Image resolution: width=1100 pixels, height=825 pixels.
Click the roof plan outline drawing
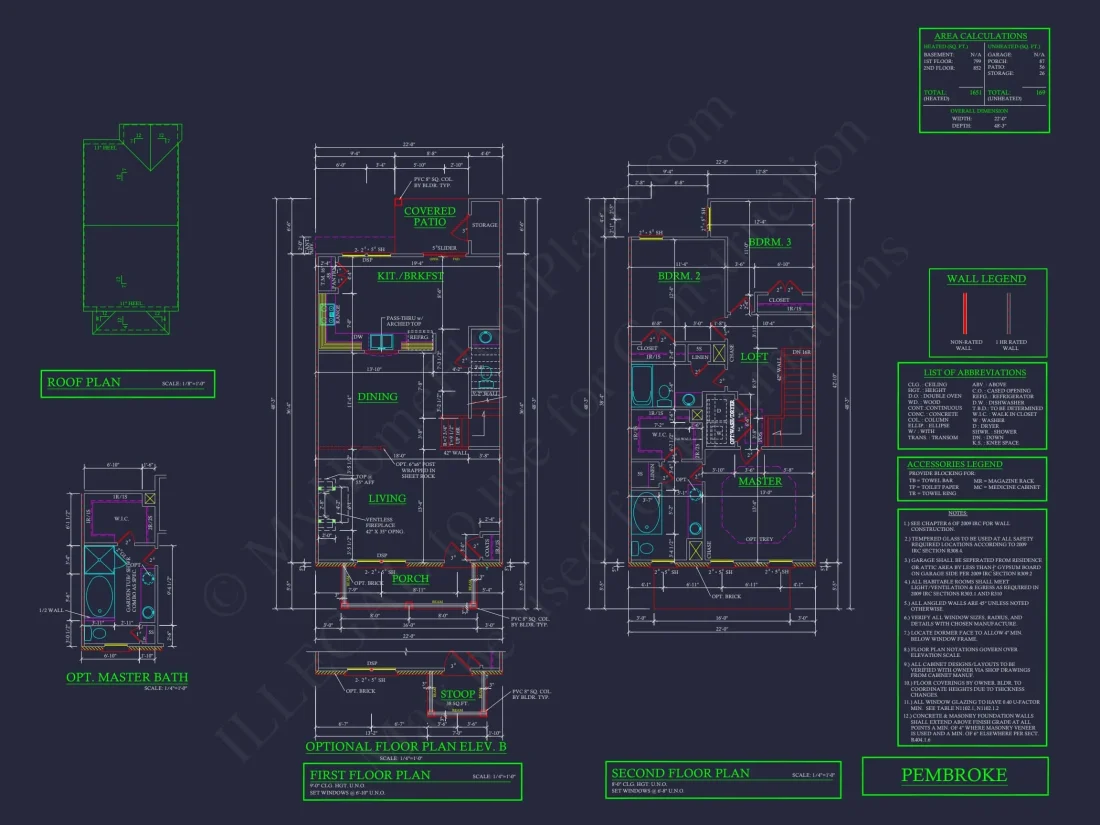click(x=131, y=230)
